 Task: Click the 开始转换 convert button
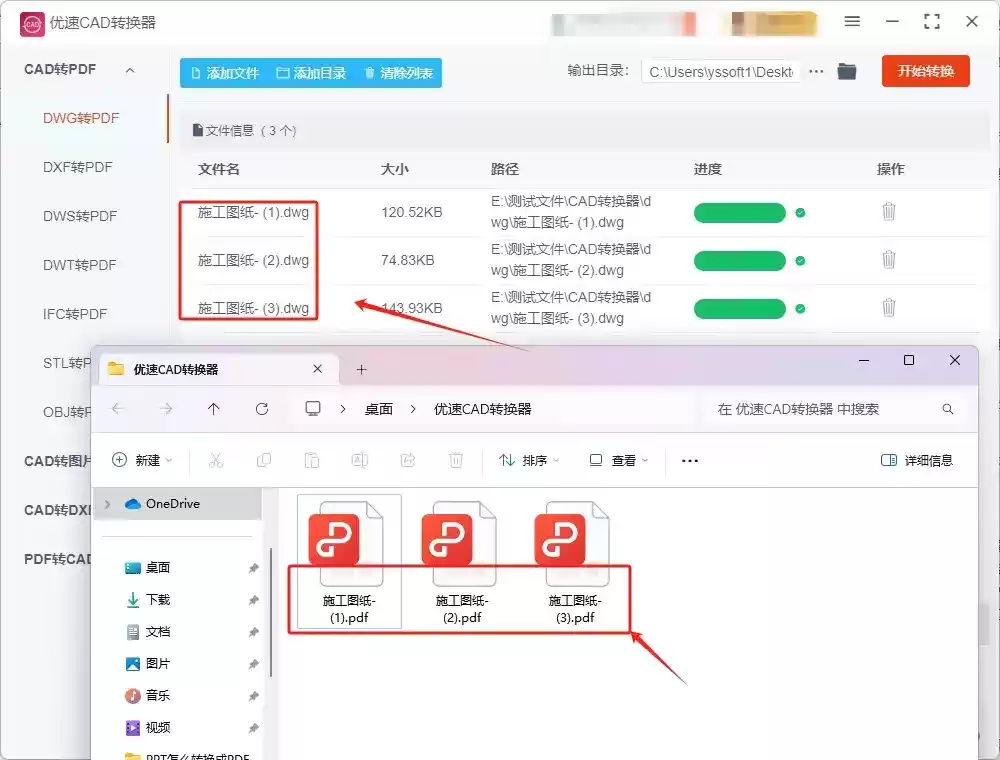point(925,71)
